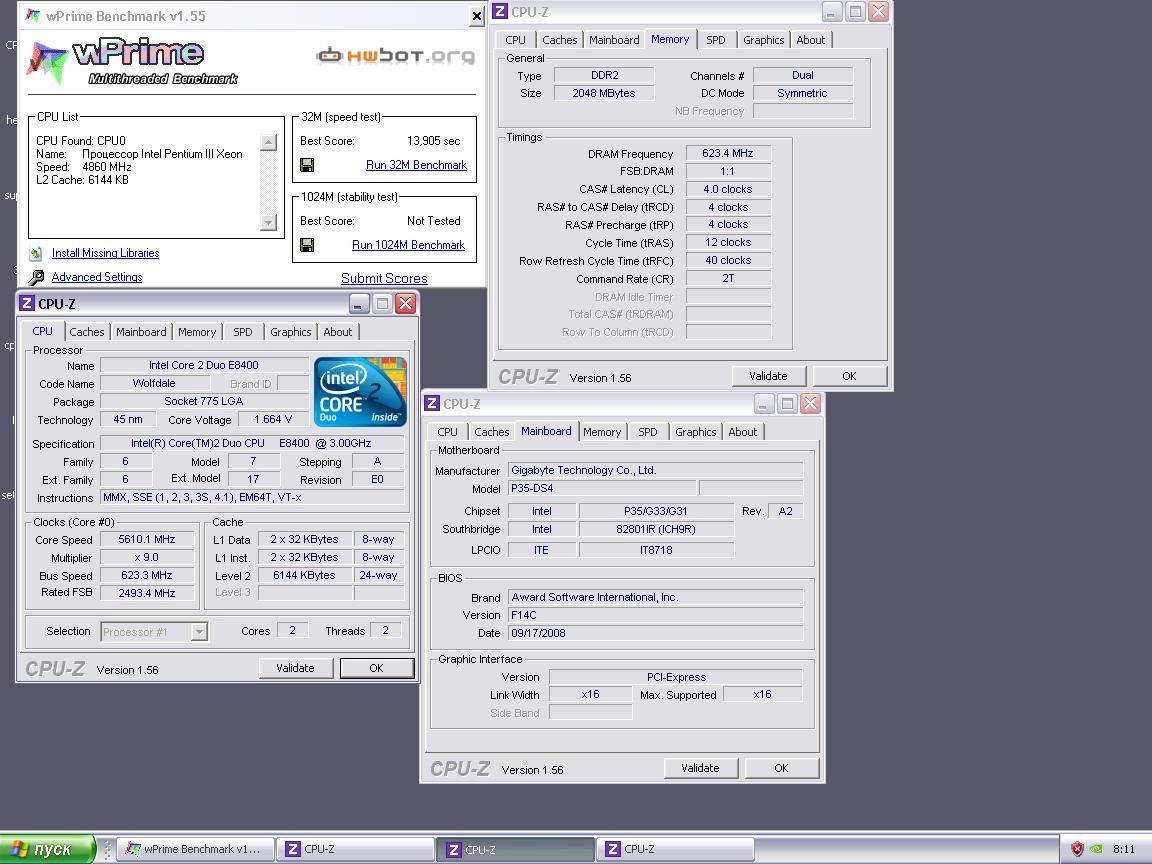1152x864 pixels.
Task: Click the Rated FSB value 2493.4 MHz
Action: pyautogui.click(x=146, y=593)
